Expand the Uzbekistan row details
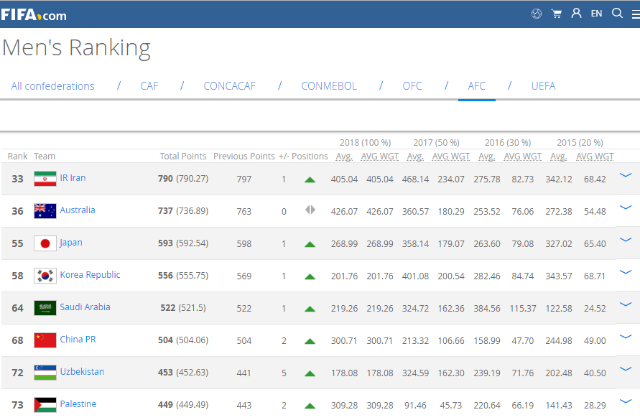Viewport: 640px width, 420px height. (x=625, y=369)
